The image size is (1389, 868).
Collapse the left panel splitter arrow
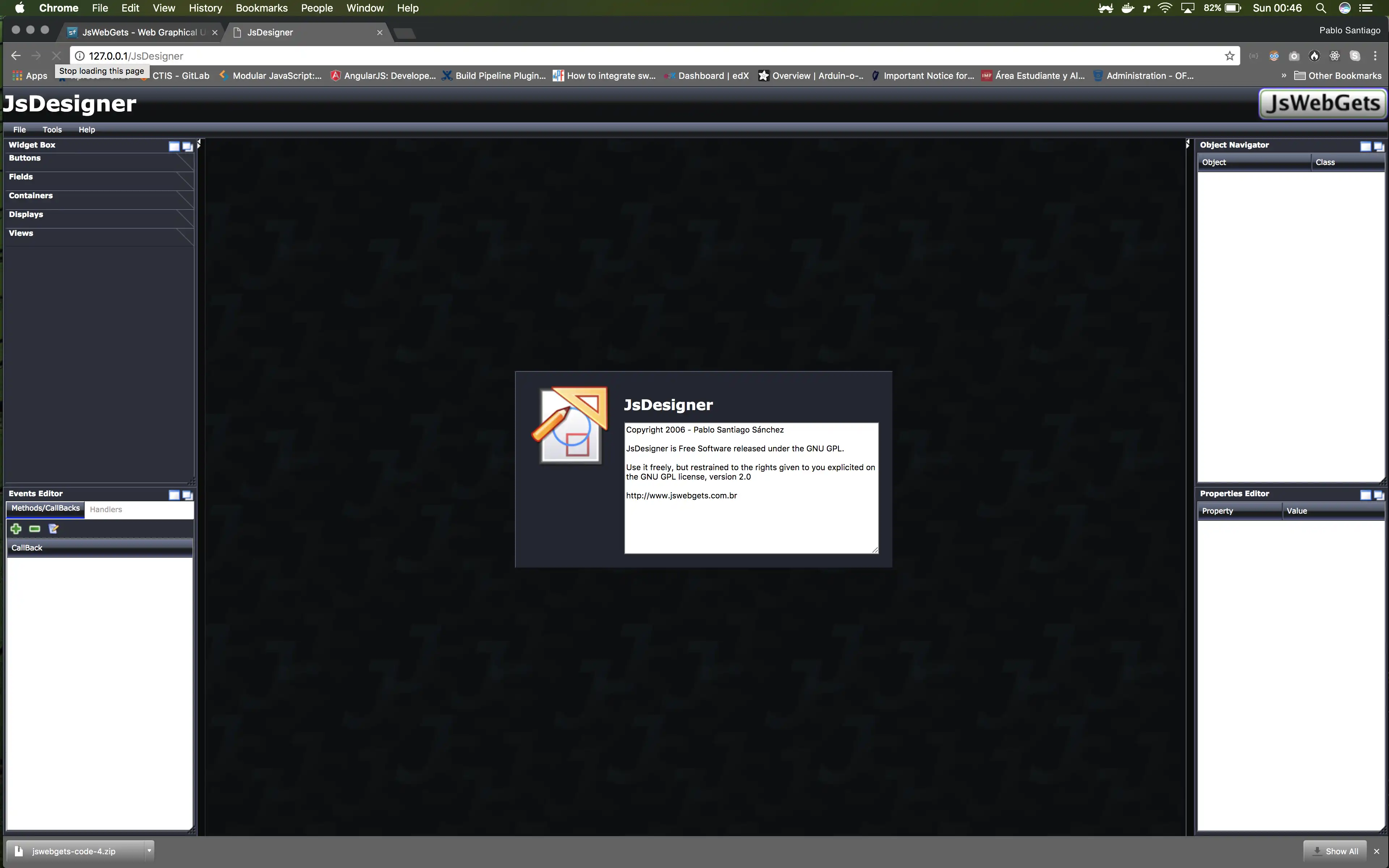click(x=199, y=144)
